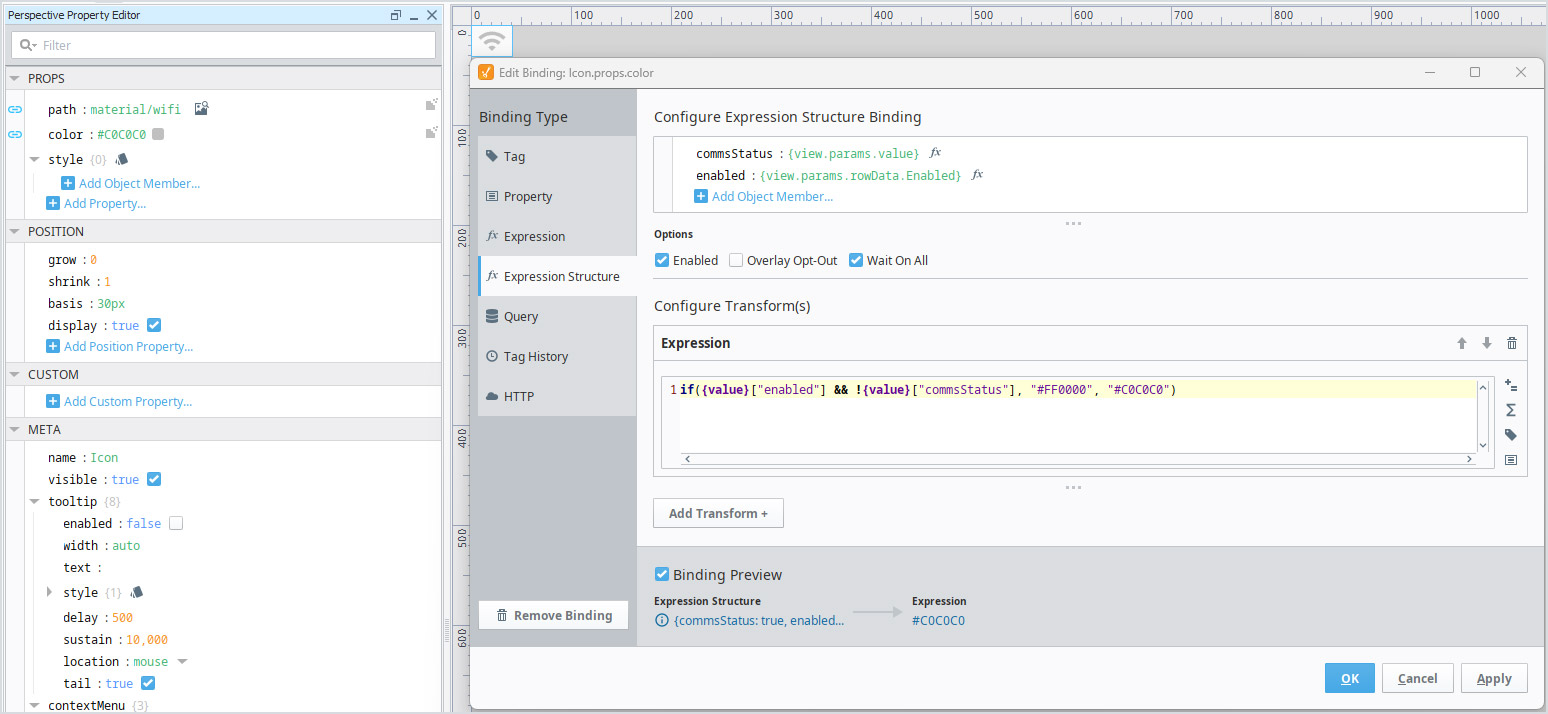Move Expression transform down with arrow icon
This screenshot has width=1548, height=714.
pos(1486,343)
